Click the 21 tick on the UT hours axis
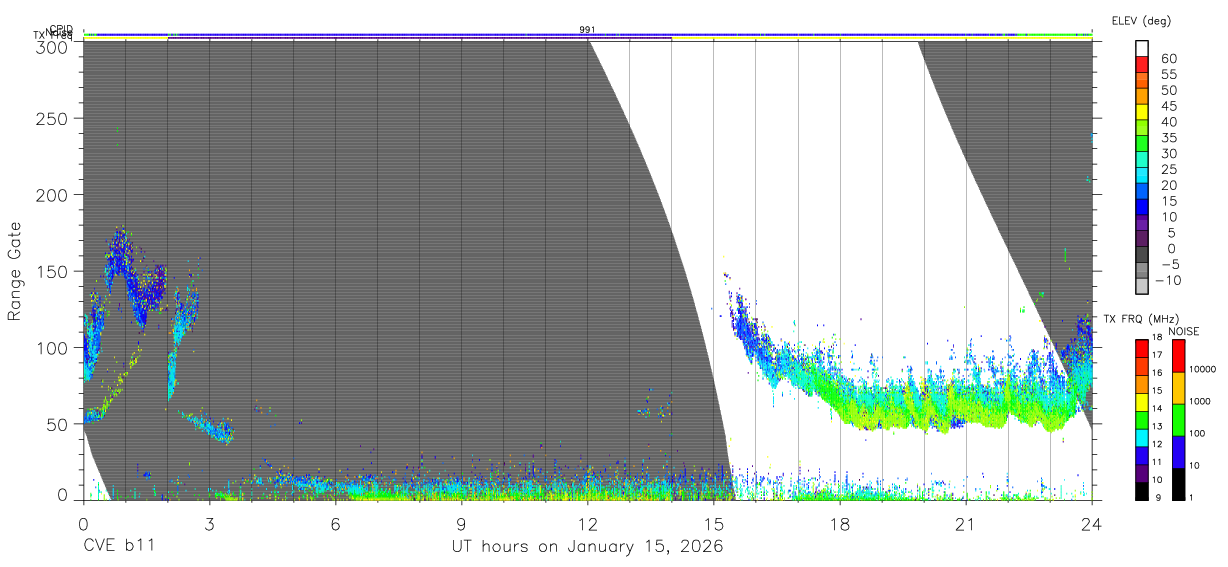Screen dimensions: 1228x567 coord(966,523)
